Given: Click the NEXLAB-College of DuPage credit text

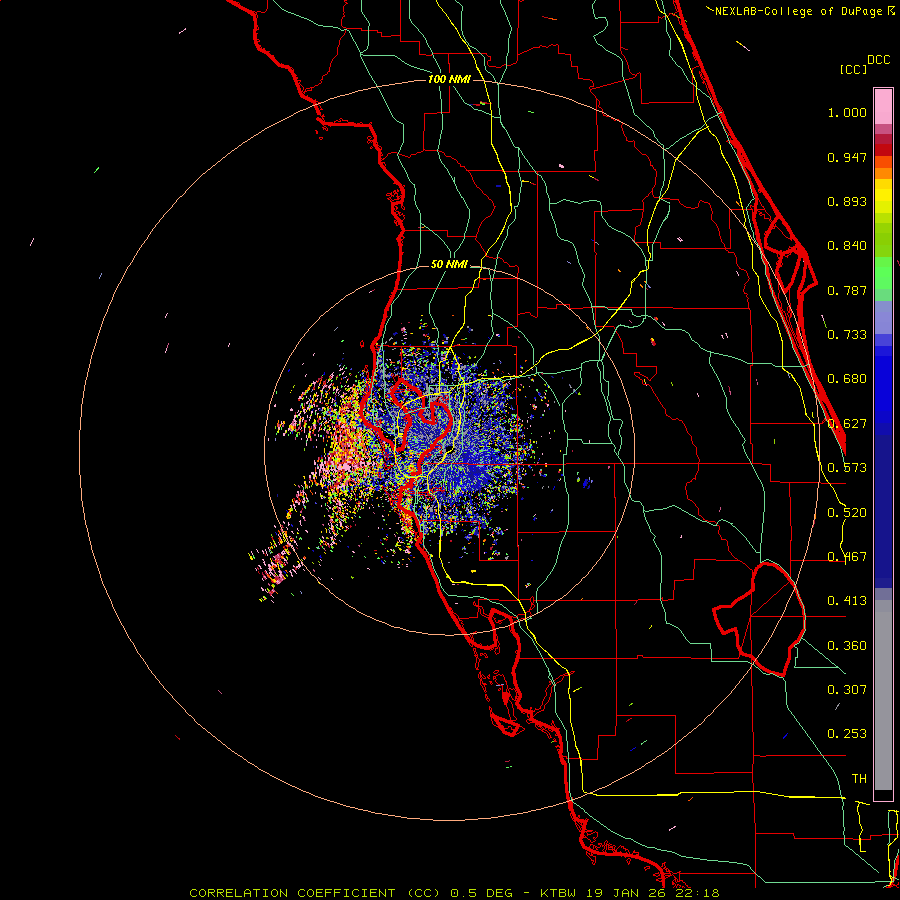Looking at the screenshot, I should 798,11.
